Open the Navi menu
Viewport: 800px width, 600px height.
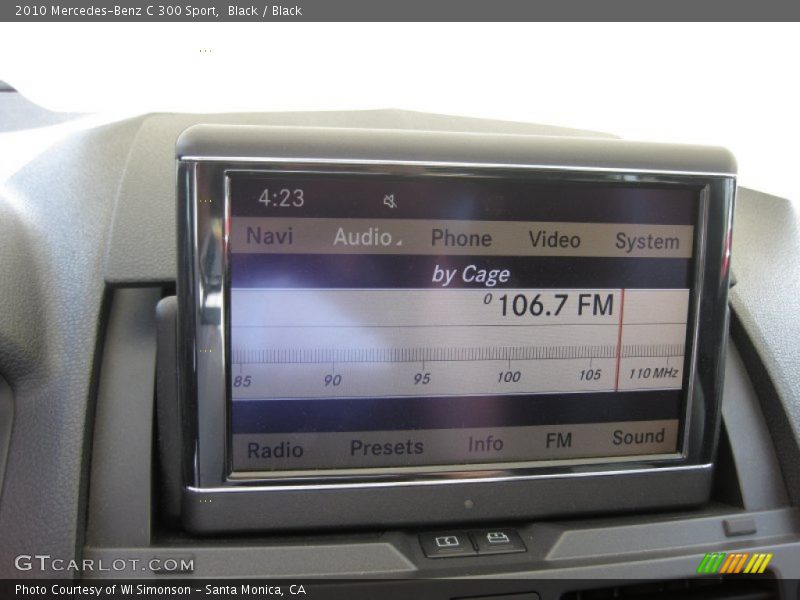269,236
